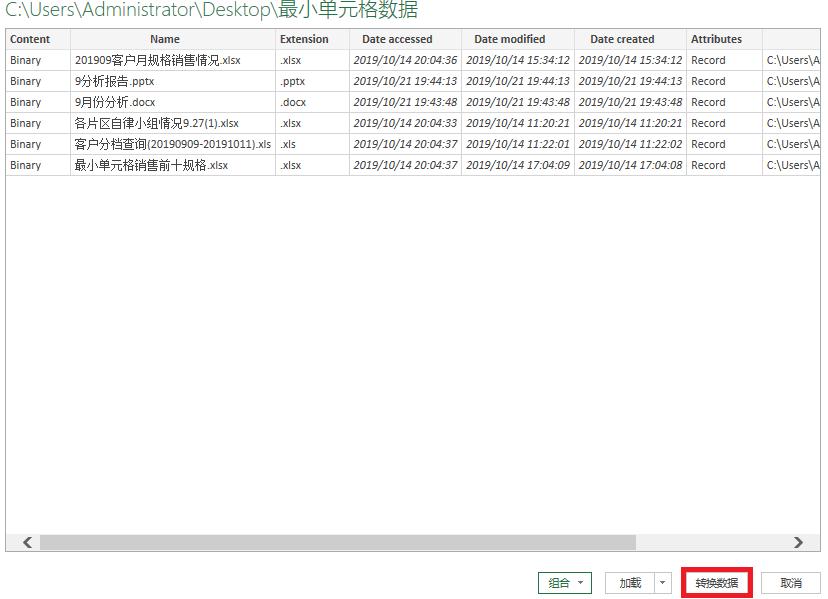828x599 pixels.
Task: Click the Date created column header
Action: point(621,39)
